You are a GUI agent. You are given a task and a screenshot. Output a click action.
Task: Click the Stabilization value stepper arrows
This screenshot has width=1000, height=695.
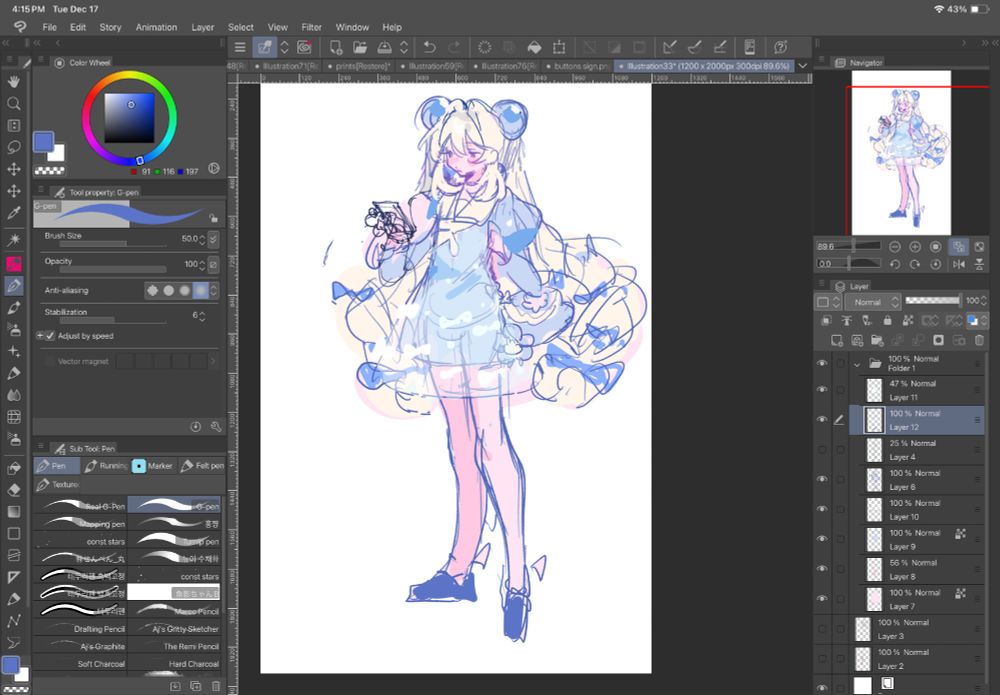(x=202, y=315)
